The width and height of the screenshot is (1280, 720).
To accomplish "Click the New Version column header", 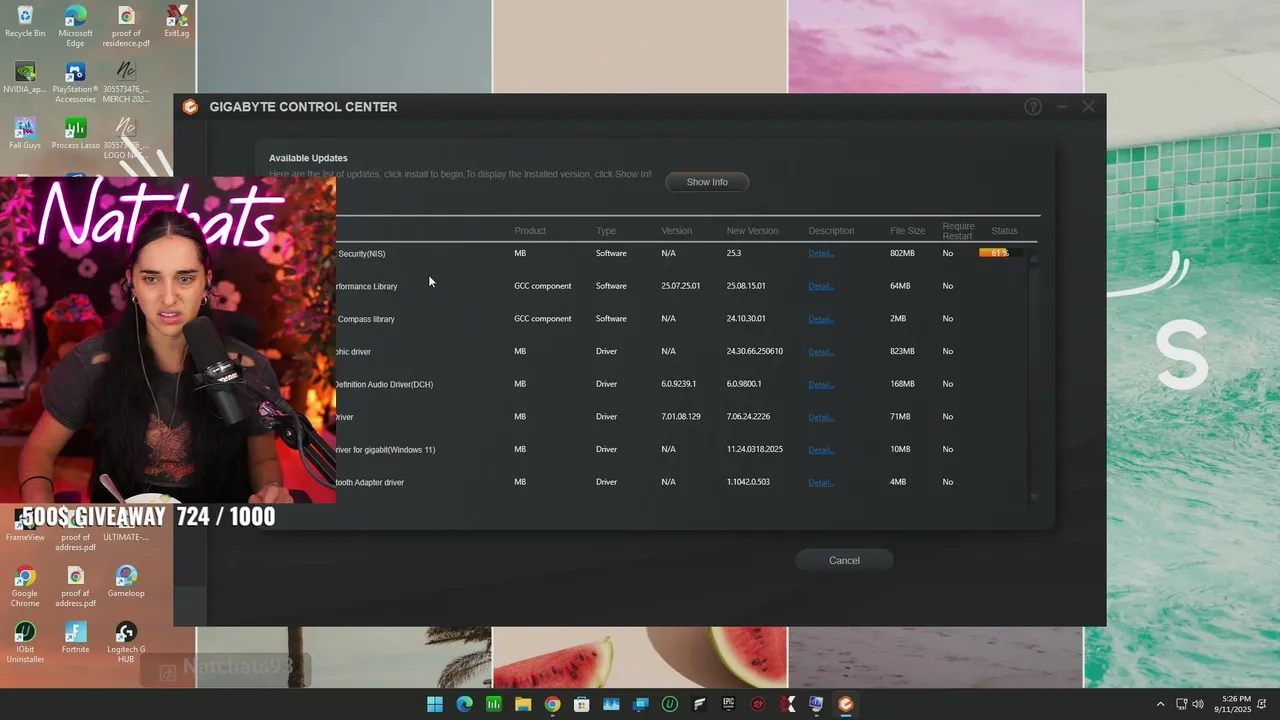I will pyautogui.click(x=752, y=231).
